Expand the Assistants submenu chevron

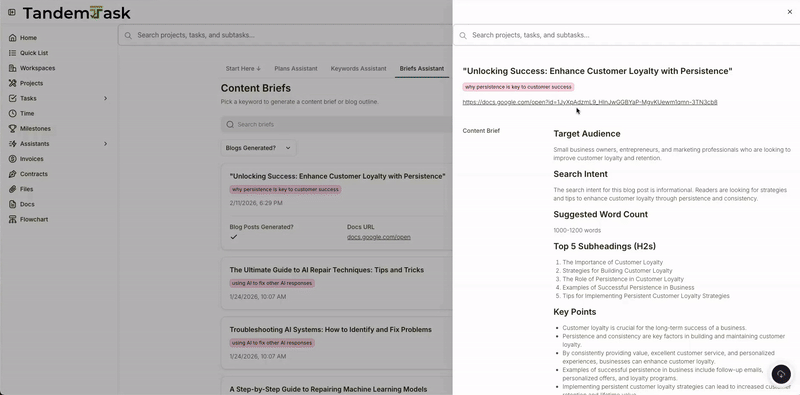coord(106,144)
